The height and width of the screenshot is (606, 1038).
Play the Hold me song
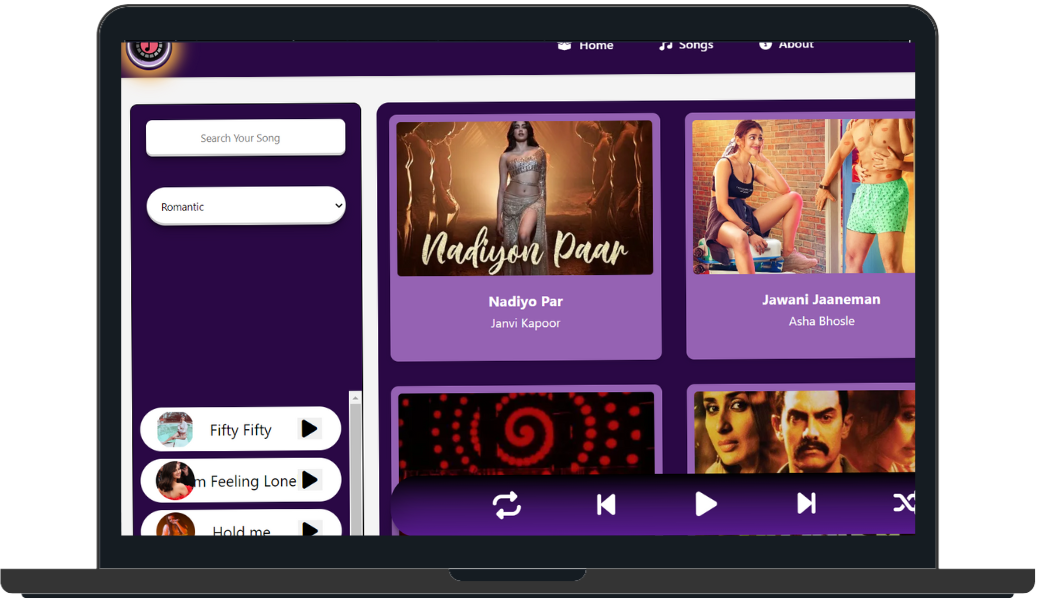tap(310, 529)
